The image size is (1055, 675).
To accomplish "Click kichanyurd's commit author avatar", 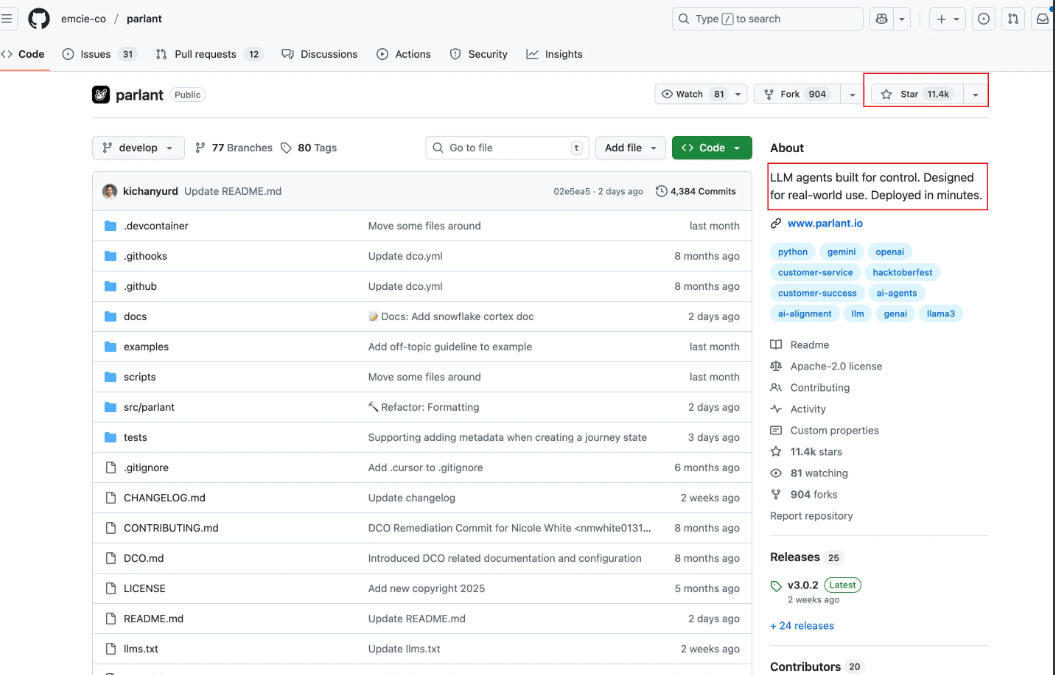I will (x=110, y=191).
